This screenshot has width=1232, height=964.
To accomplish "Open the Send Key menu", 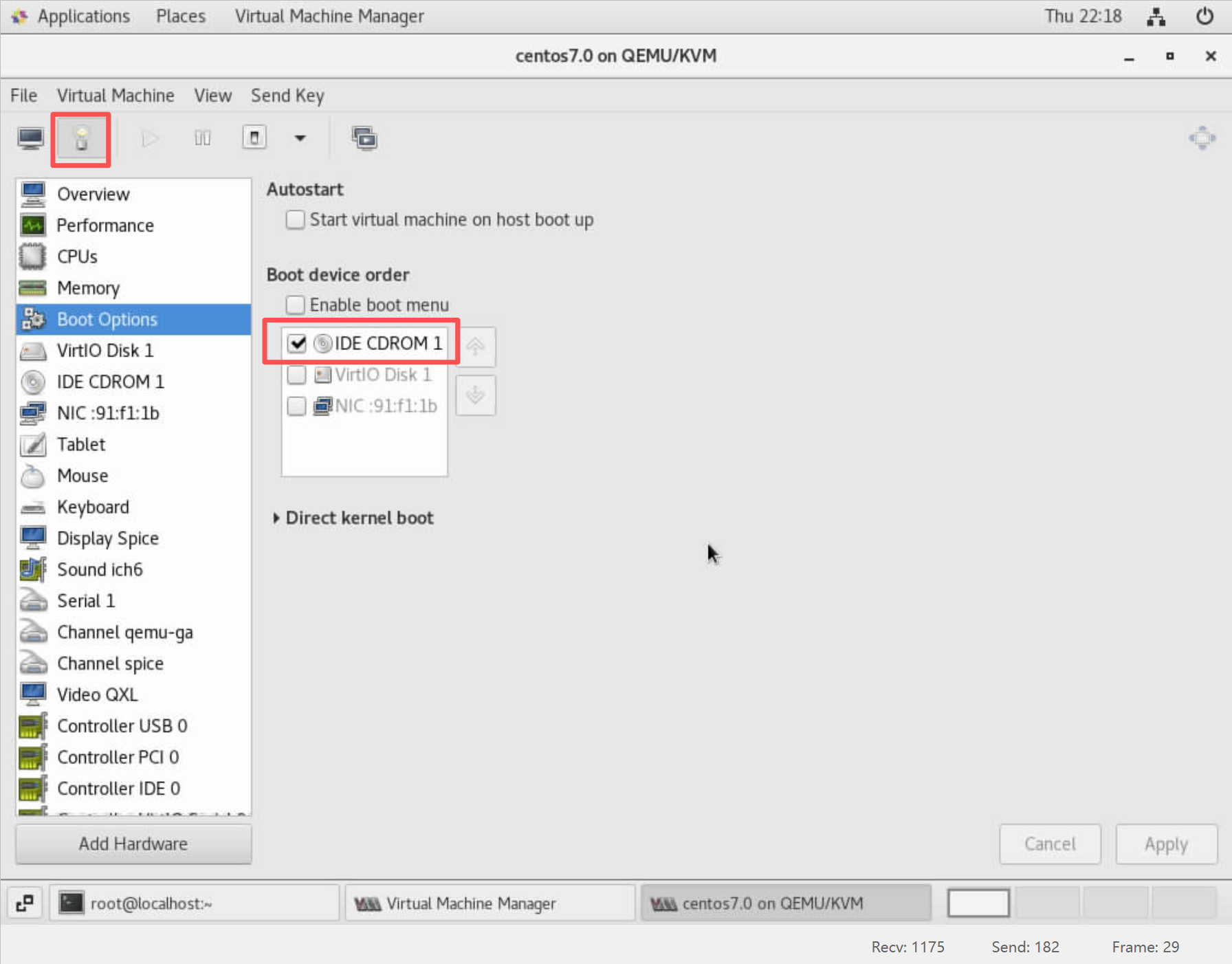I will 287,96.
